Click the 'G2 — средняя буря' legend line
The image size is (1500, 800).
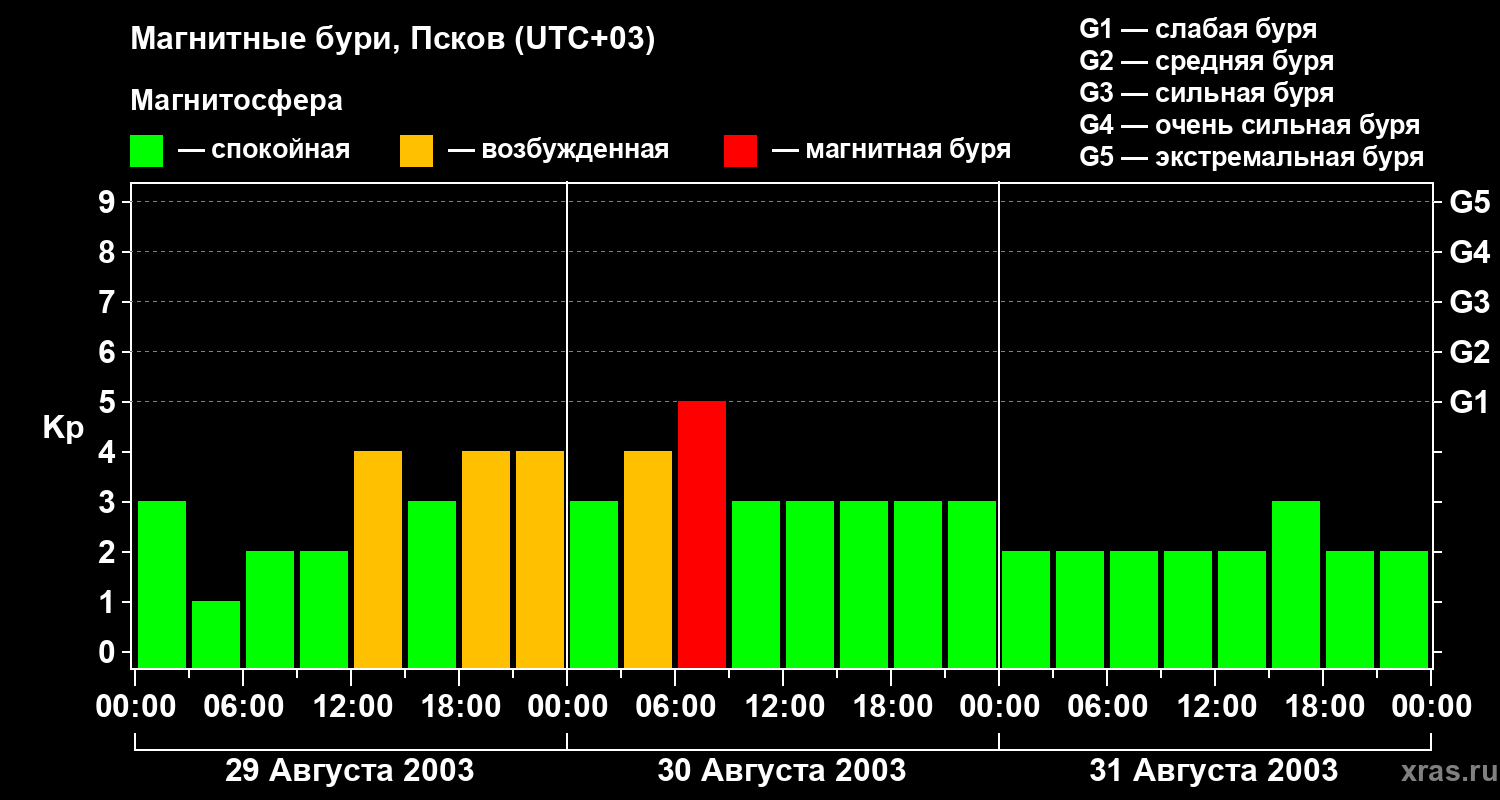tap(1207, 61)
